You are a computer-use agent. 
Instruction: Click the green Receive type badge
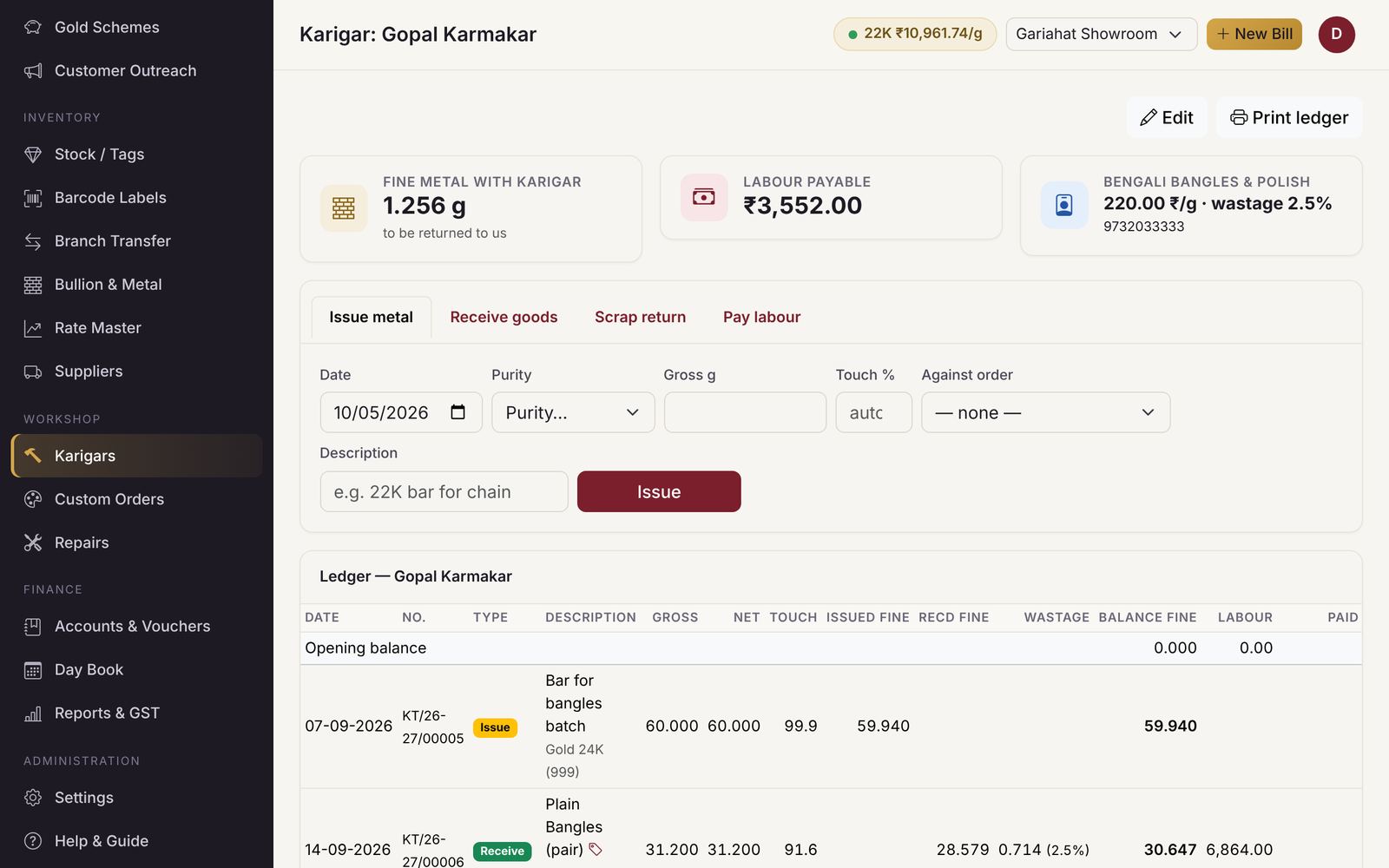point(502,851)
